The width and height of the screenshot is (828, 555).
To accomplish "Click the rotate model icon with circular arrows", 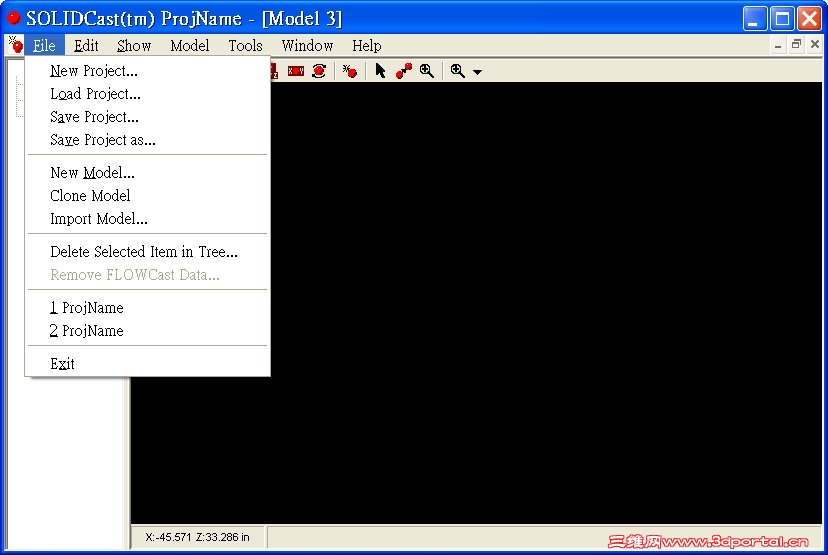I will (x=319, y=71).
